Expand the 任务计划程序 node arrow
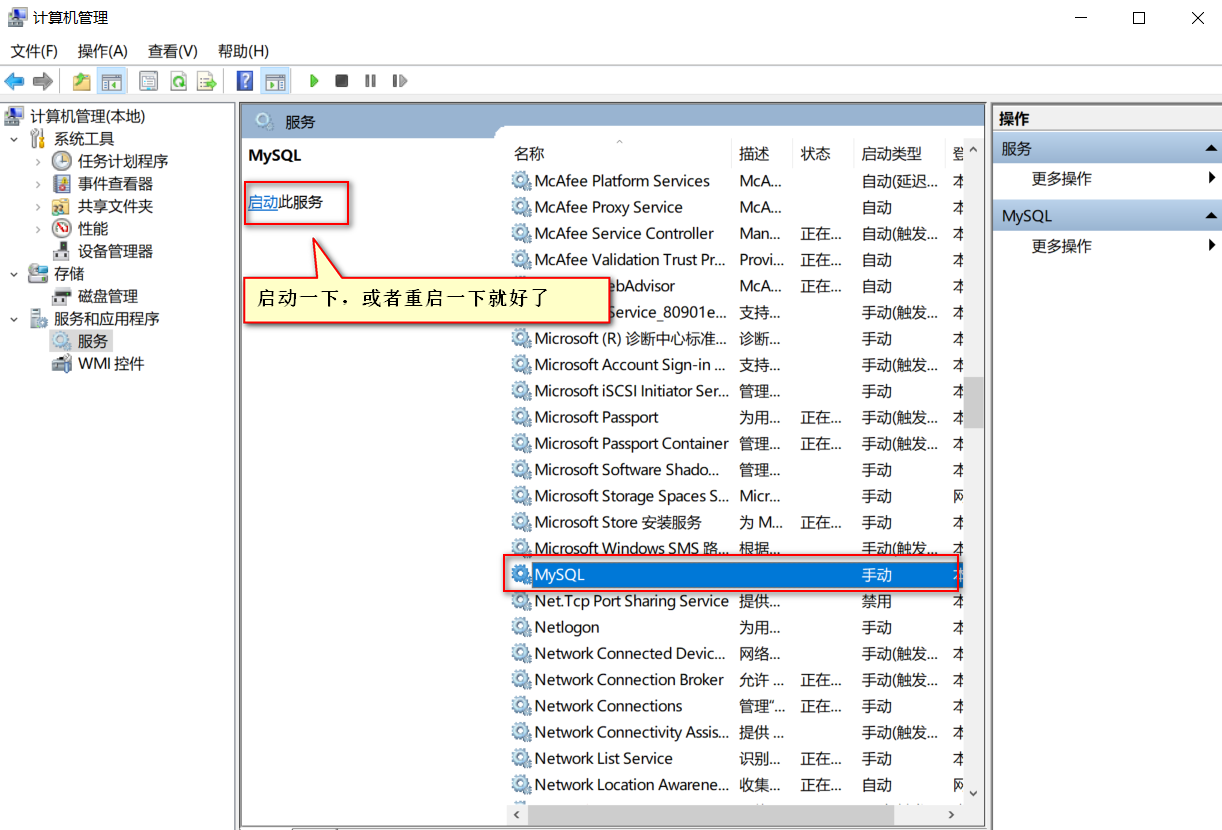This screenshot has width=1222, height=830. pos(38,161)
